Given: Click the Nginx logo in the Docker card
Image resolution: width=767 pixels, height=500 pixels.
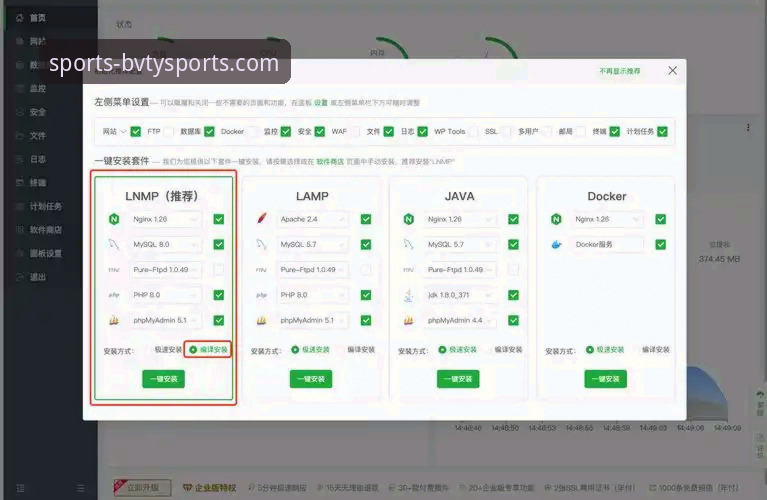Looking at the screenshot, I should pyautogui.click(x=556, y=219).
